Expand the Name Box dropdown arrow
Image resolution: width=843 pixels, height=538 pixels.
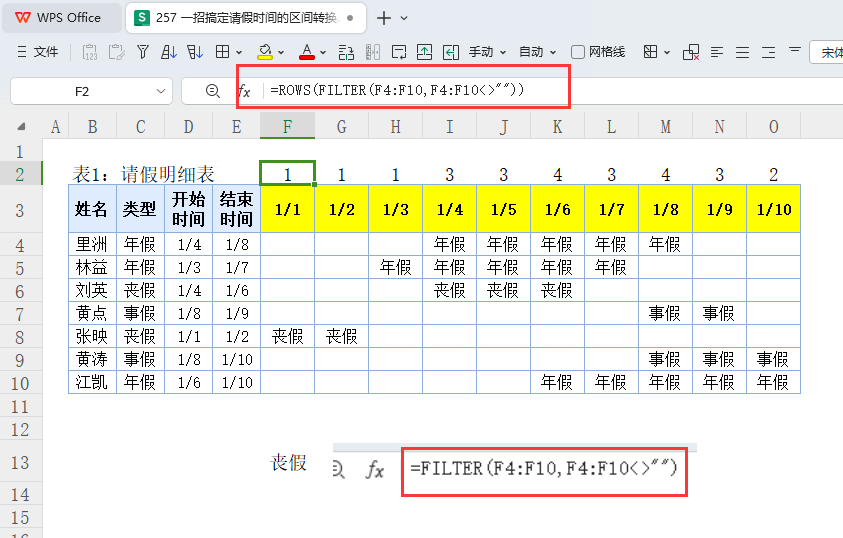[x=160, y=91]
